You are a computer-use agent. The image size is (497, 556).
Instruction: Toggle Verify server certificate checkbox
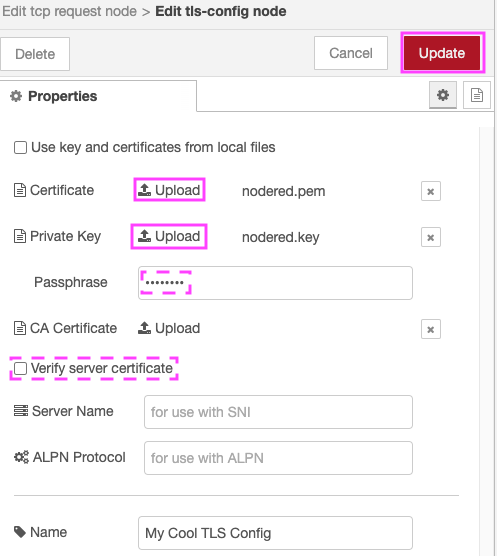[x=20, y=368]
